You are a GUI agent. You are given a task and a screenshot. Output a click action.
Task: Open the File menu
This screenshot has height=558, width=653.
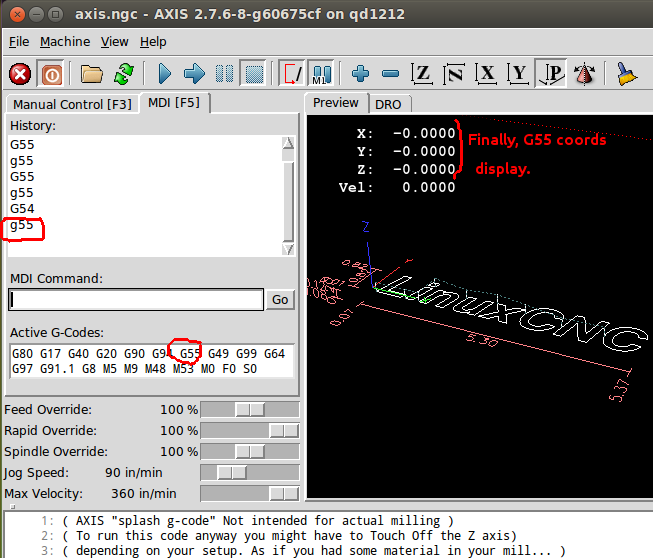19,42
